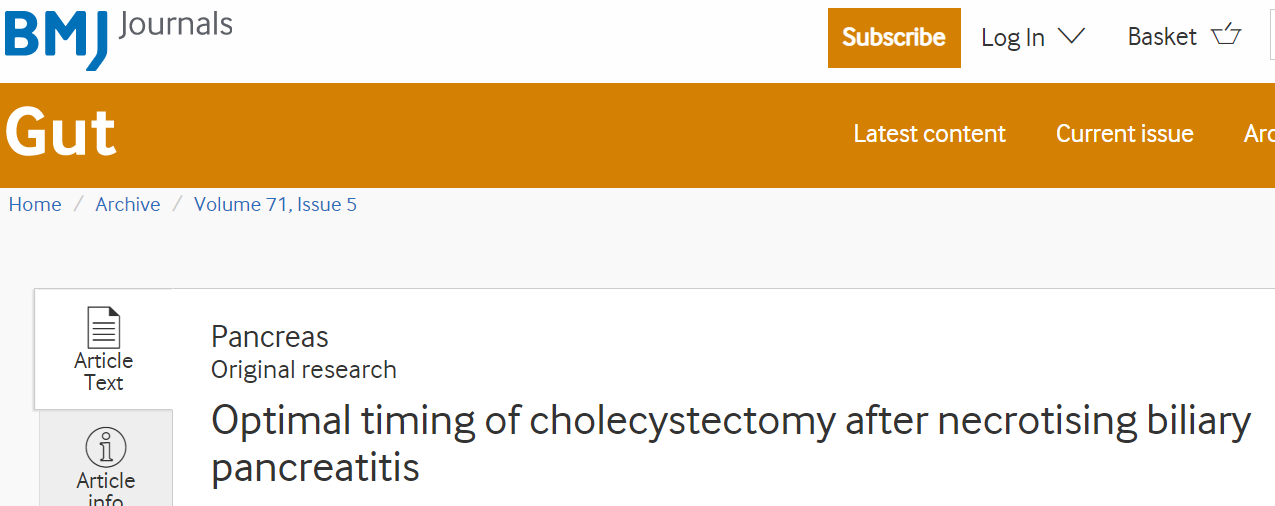The image size is (1275, 506).
Task: Open Current issue menu item
Action: coord(1125,134)
